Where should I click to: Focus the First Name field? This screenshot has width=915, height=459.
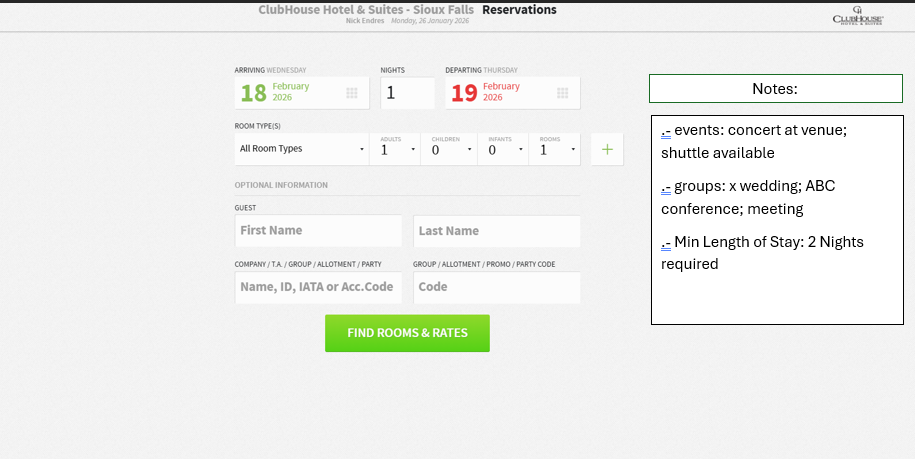pos(318,230)
